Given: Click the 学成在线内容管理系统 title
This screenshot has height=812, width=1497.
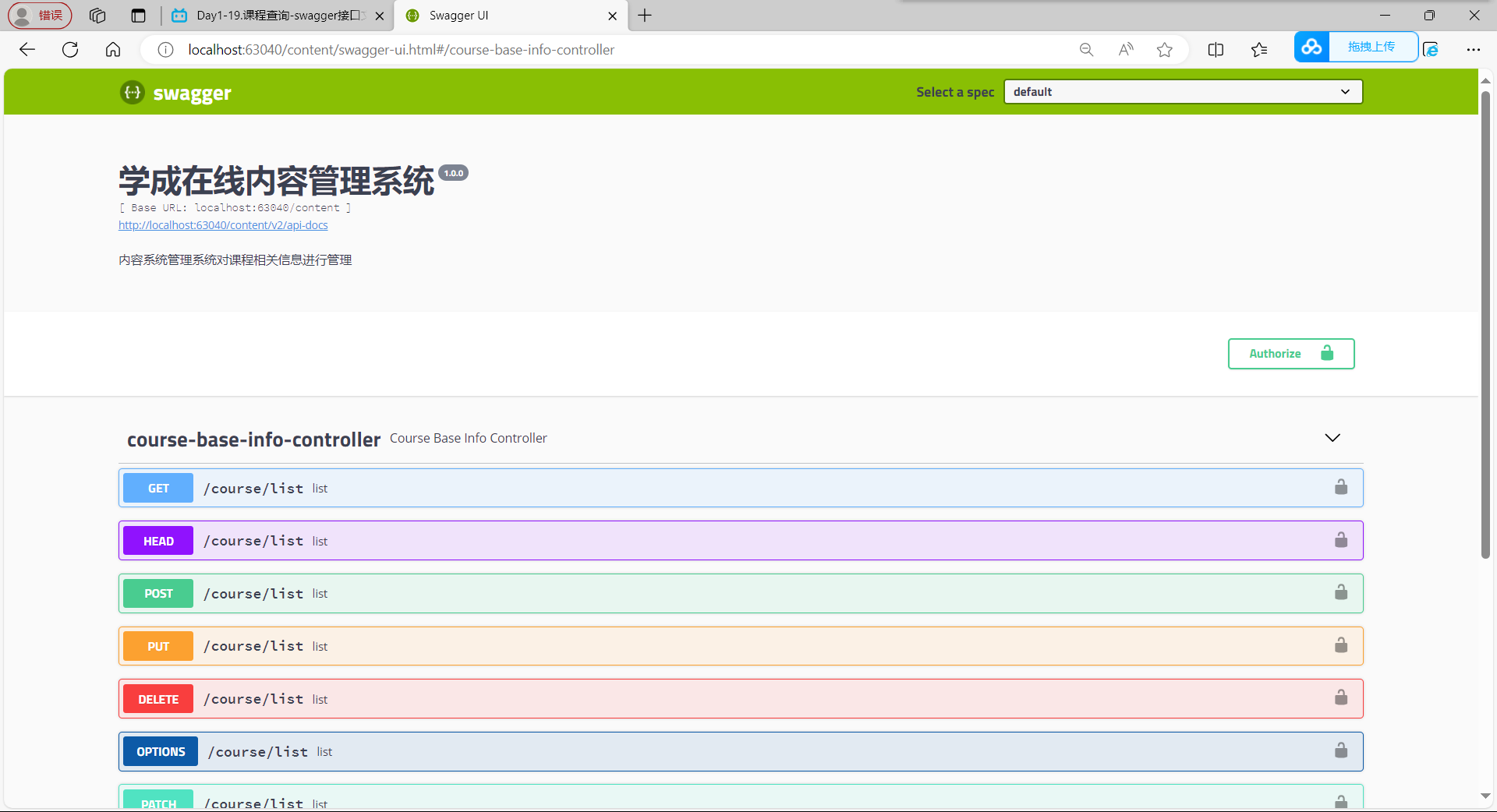Looking at the screenshot, I should 276,181.
